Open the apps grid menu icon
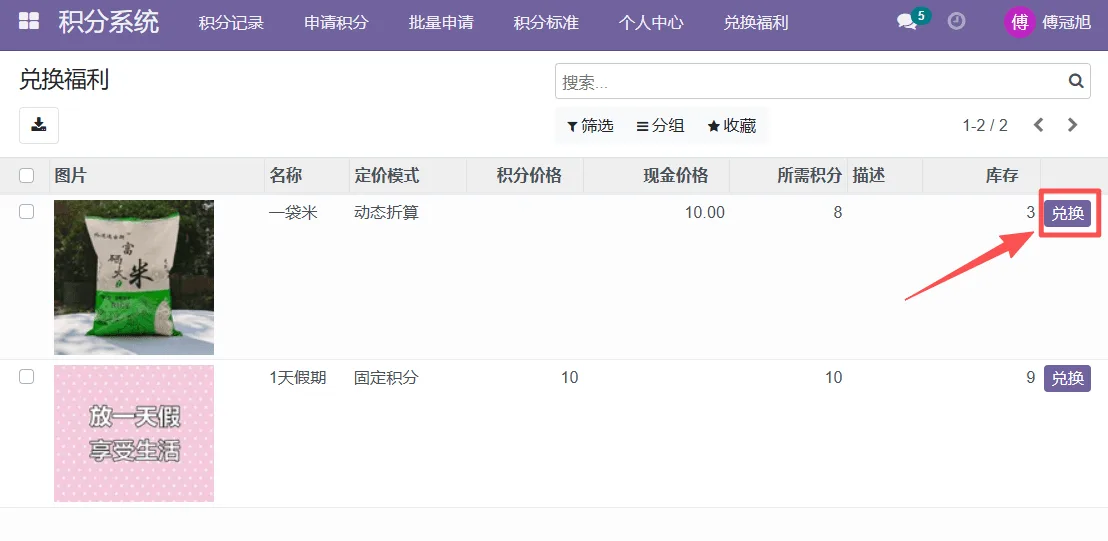The height and width of the screenshot is (541, 1108). pos(29,21)
